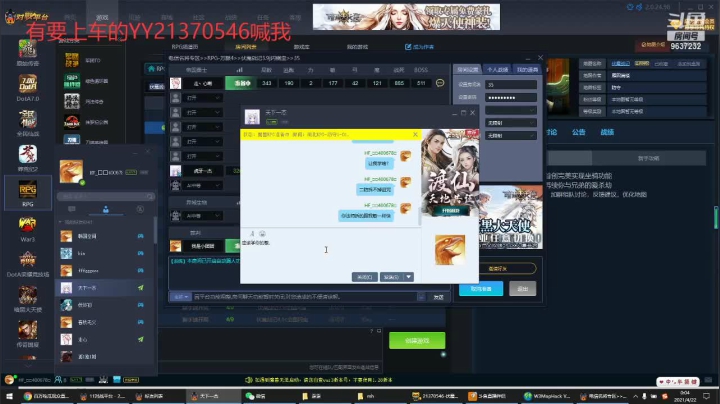Open the channel dropdown left of room chat input
720x404 pixels.
[x=180, y=297]
